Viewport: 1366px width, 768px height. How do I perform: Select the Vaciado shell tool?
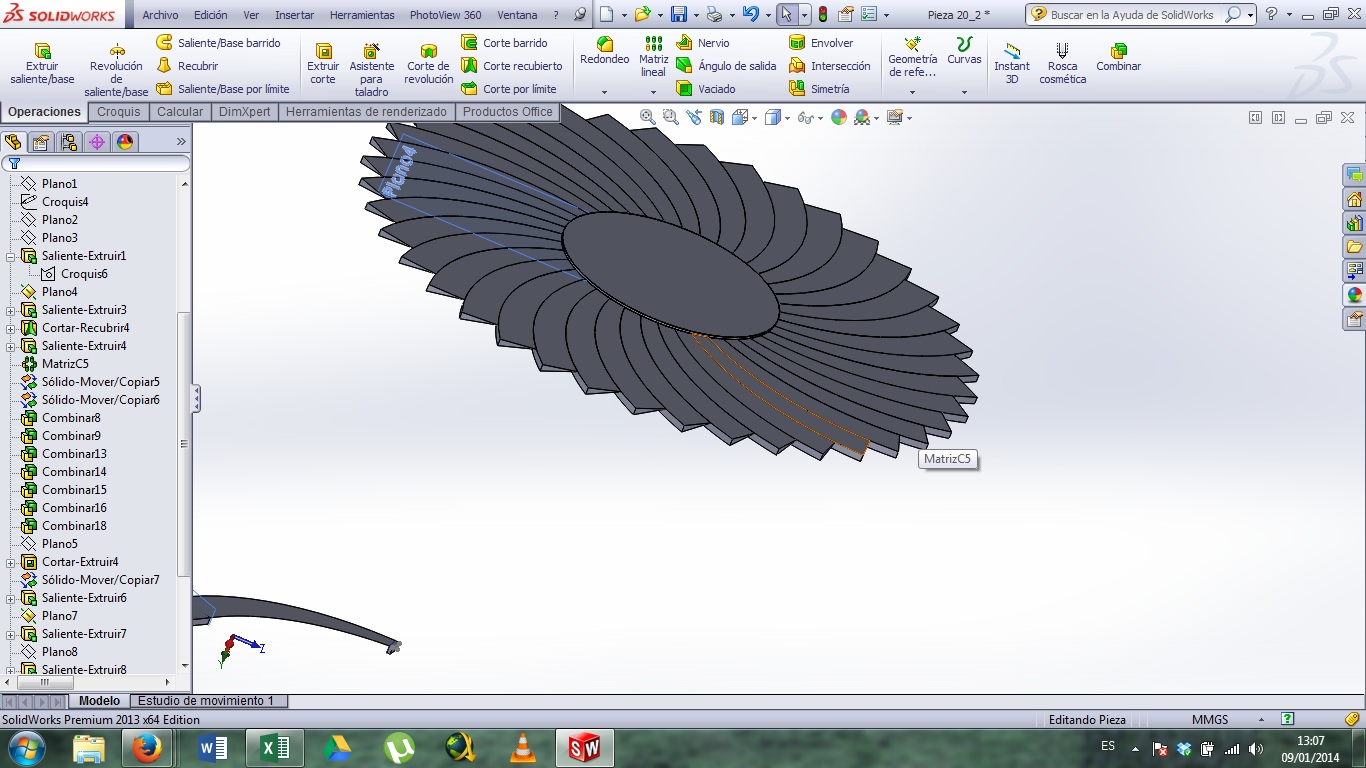click(x=706, y=89)
